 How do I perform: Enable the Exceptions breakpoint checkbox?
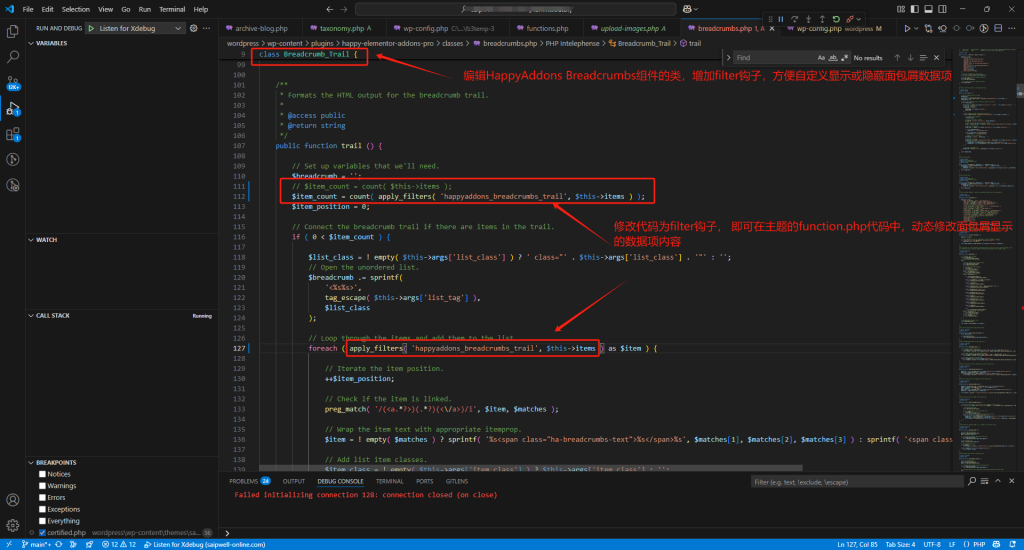[42, 510]
